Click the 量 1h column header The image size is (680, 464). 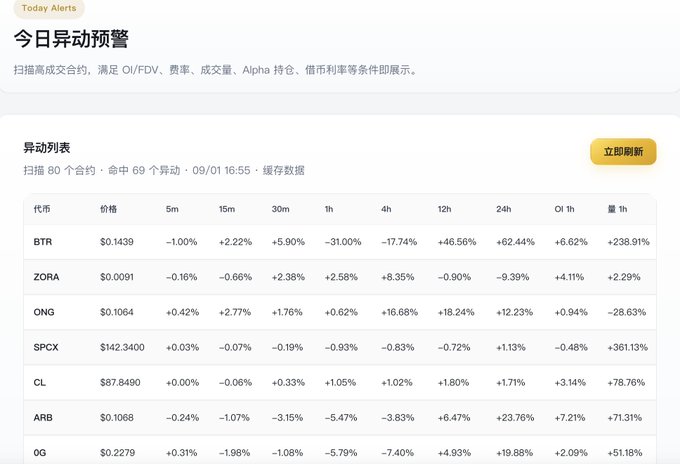pos(617,209)
